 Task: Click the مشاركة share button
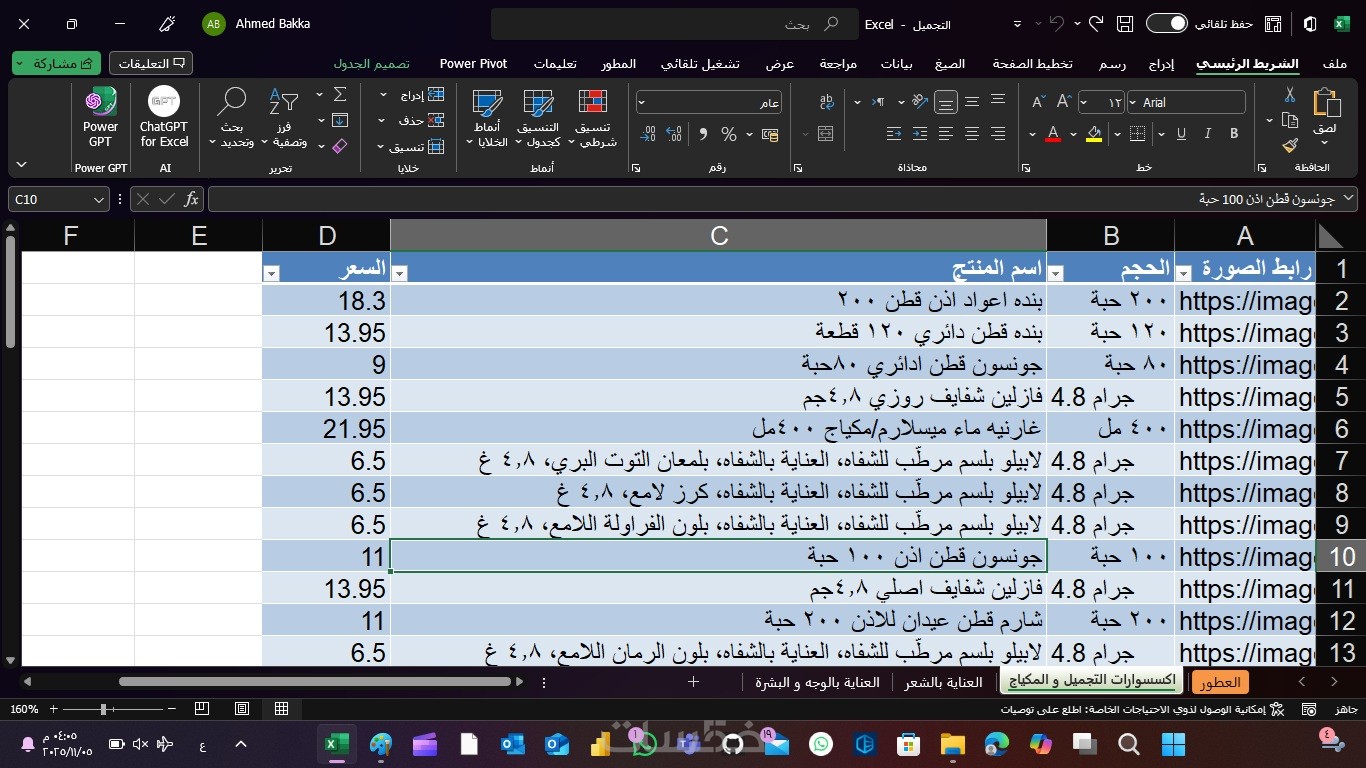pos(57,64)
